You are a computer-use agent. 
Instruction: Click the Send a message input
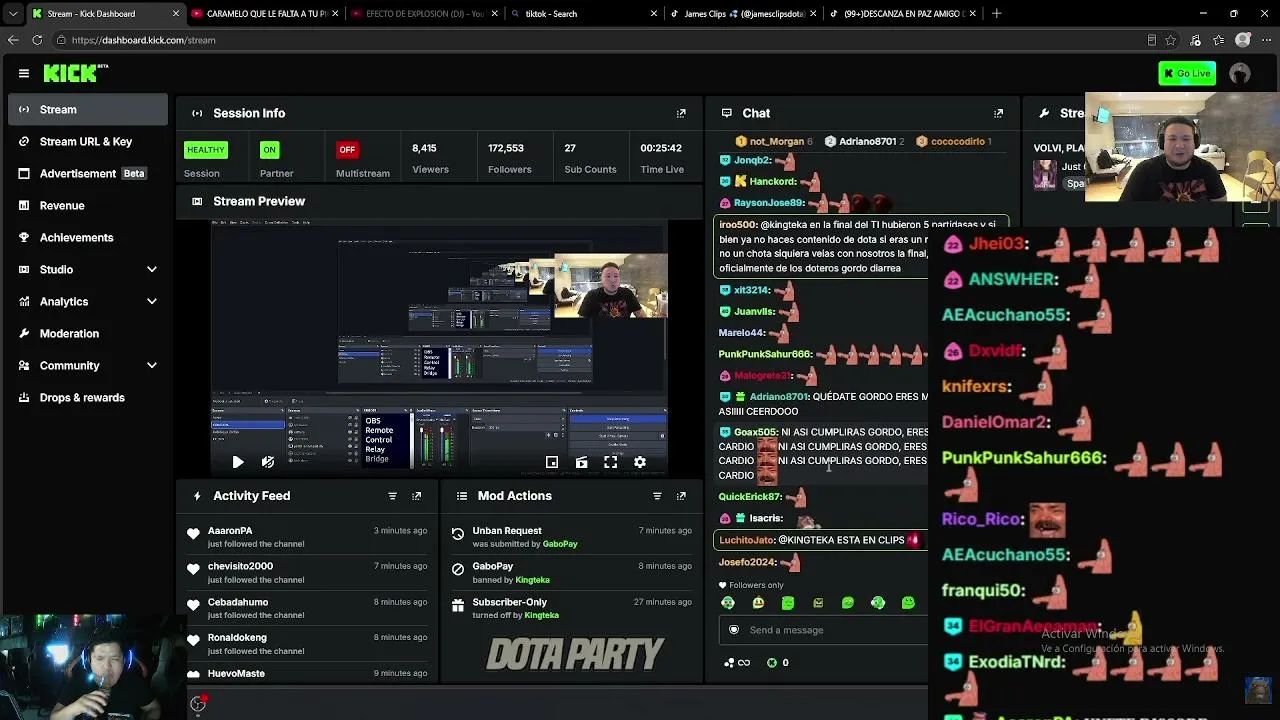coord(823,630)
